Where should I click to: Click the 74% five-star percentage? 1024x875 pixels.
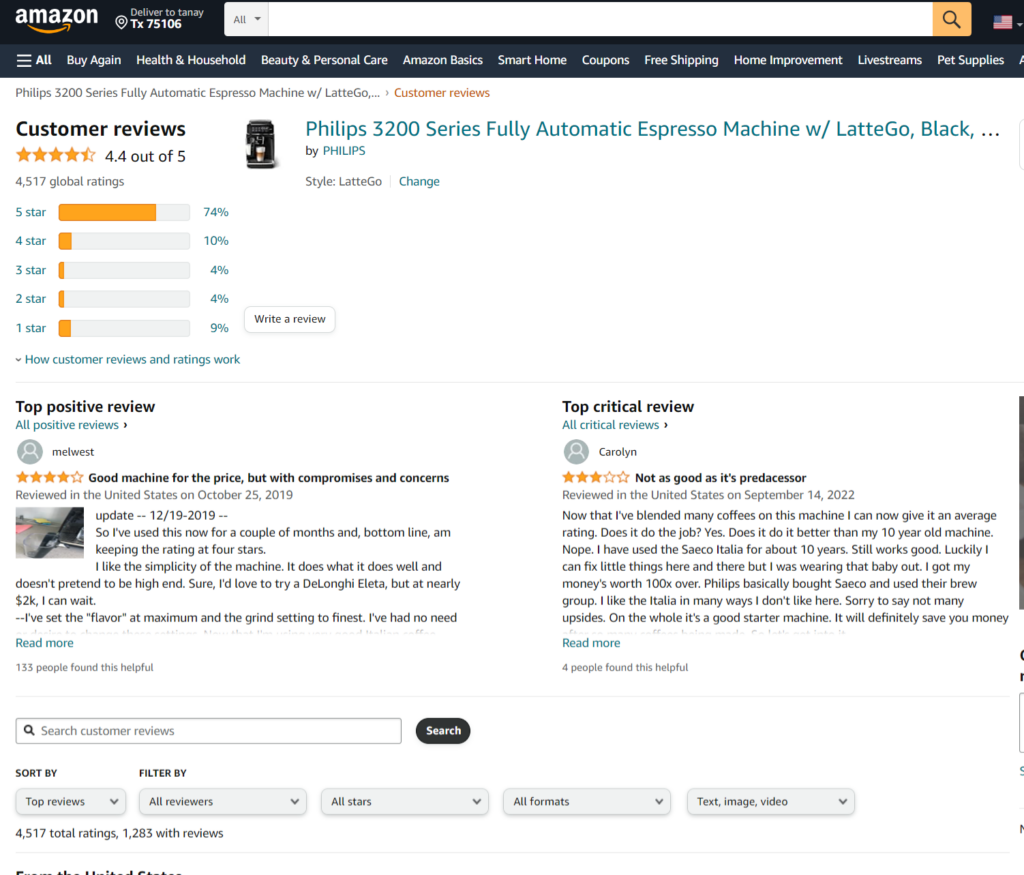point(216,212)
